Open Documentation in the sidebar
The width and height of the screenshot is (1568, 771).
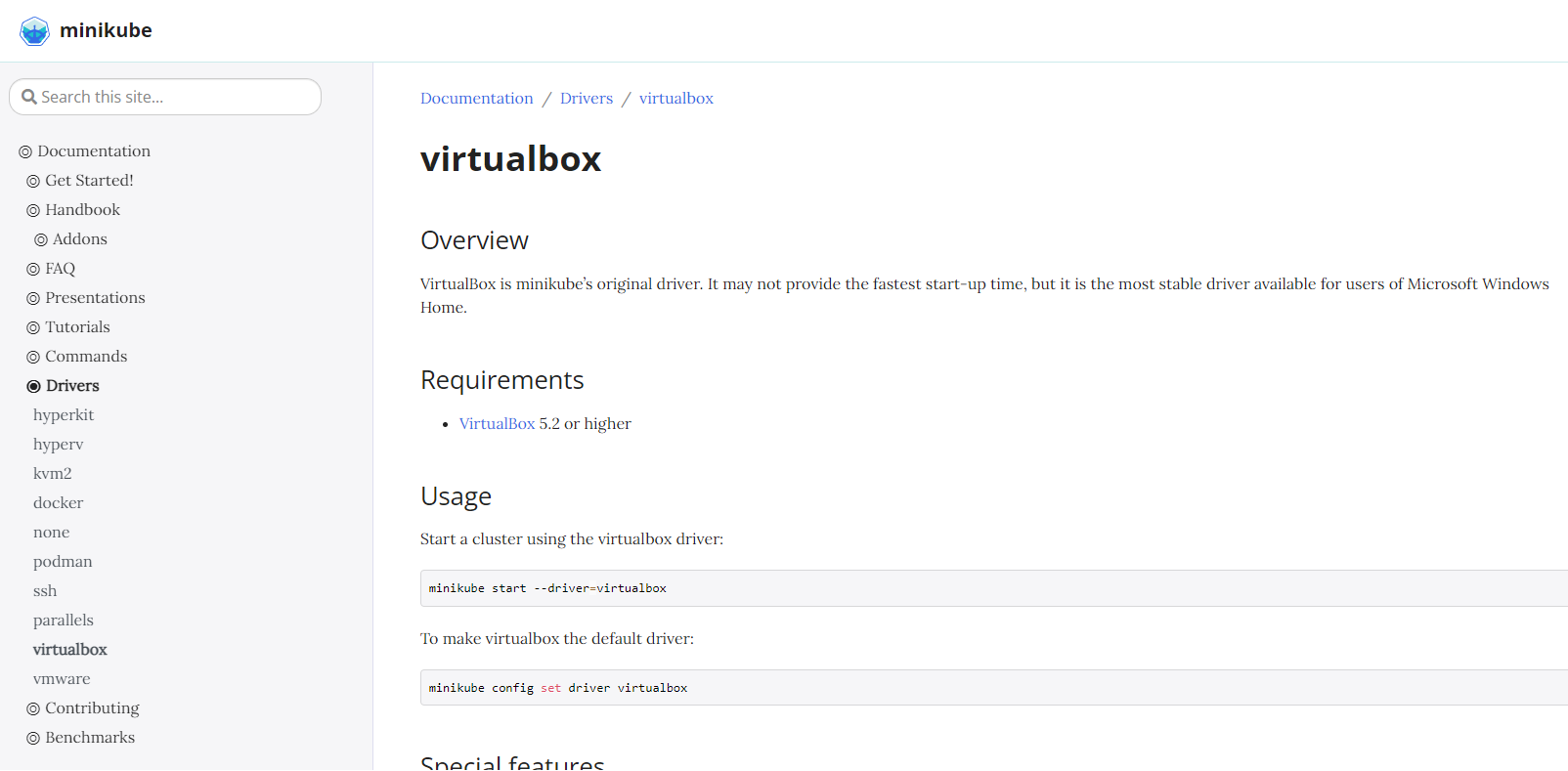click(x=94, y=151)
